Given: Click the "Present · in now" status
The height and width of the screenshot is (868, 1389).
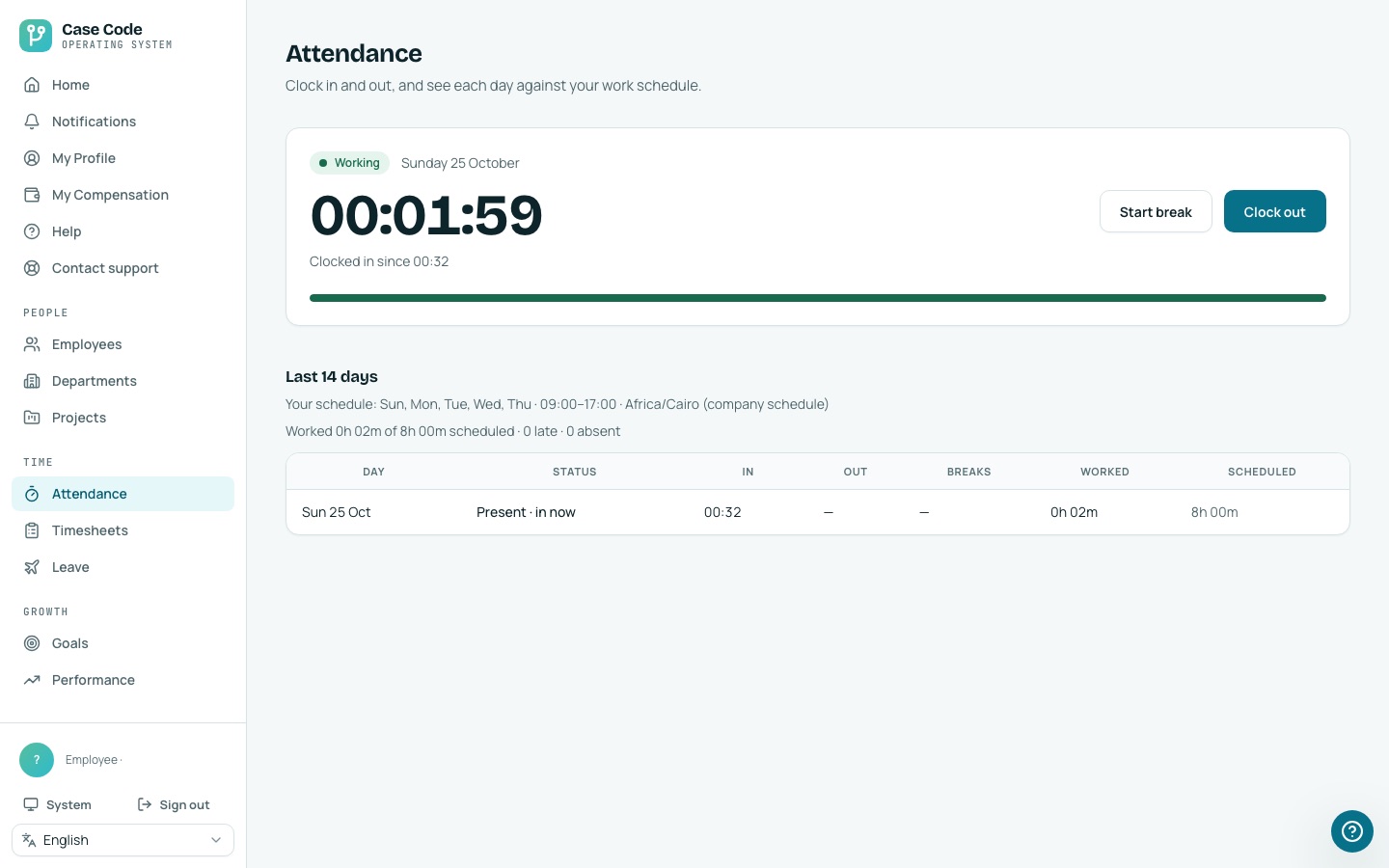Looking at the screenshot, I should 526,512.
